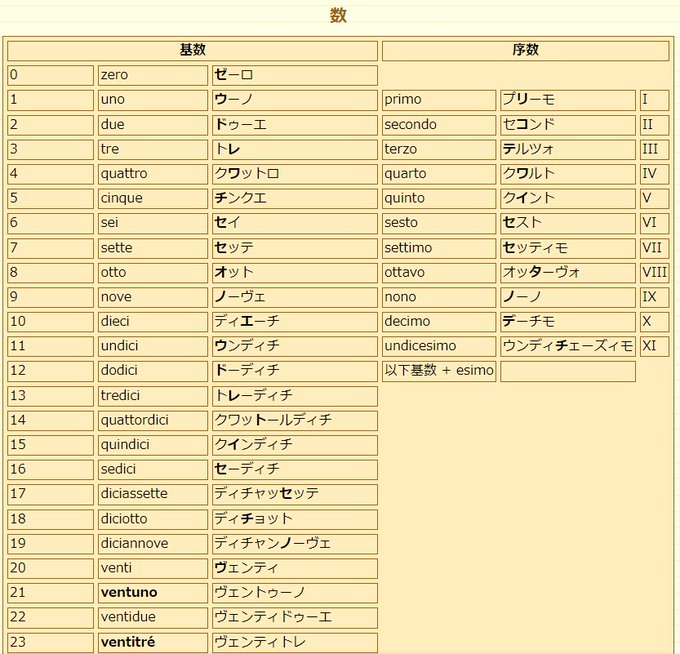
Task: Select the bold word ventitré
Action: point(128,642)
